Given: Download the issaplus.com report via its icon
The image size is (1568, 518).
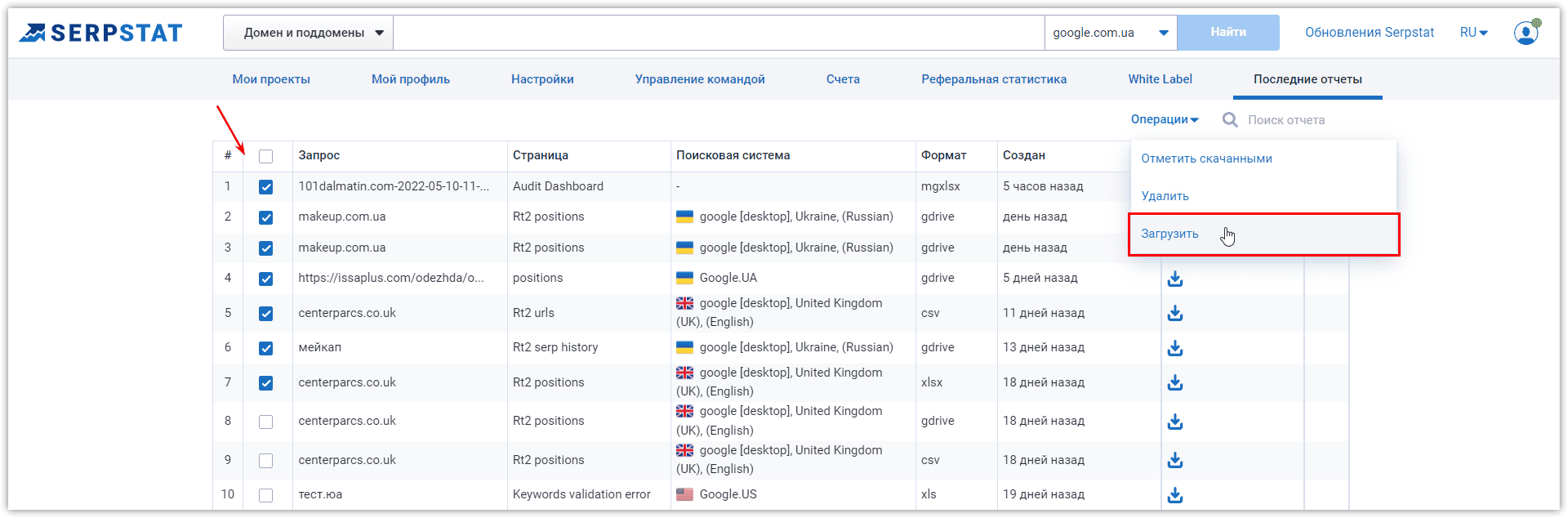Looking at the screenshot, I should (x=1175, y=279).
